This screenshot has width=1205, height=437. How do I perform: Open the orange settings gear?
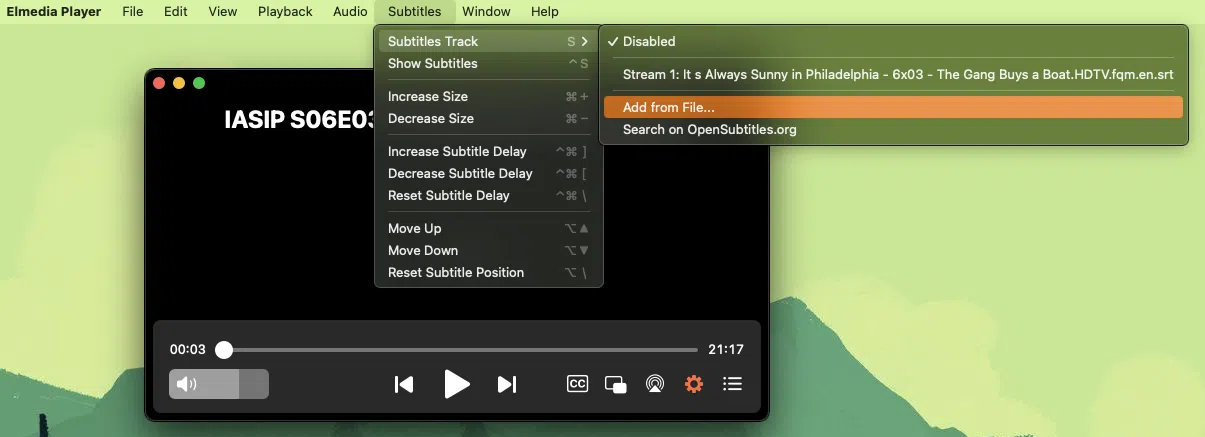pyautogui.click(x=694, y=384)
